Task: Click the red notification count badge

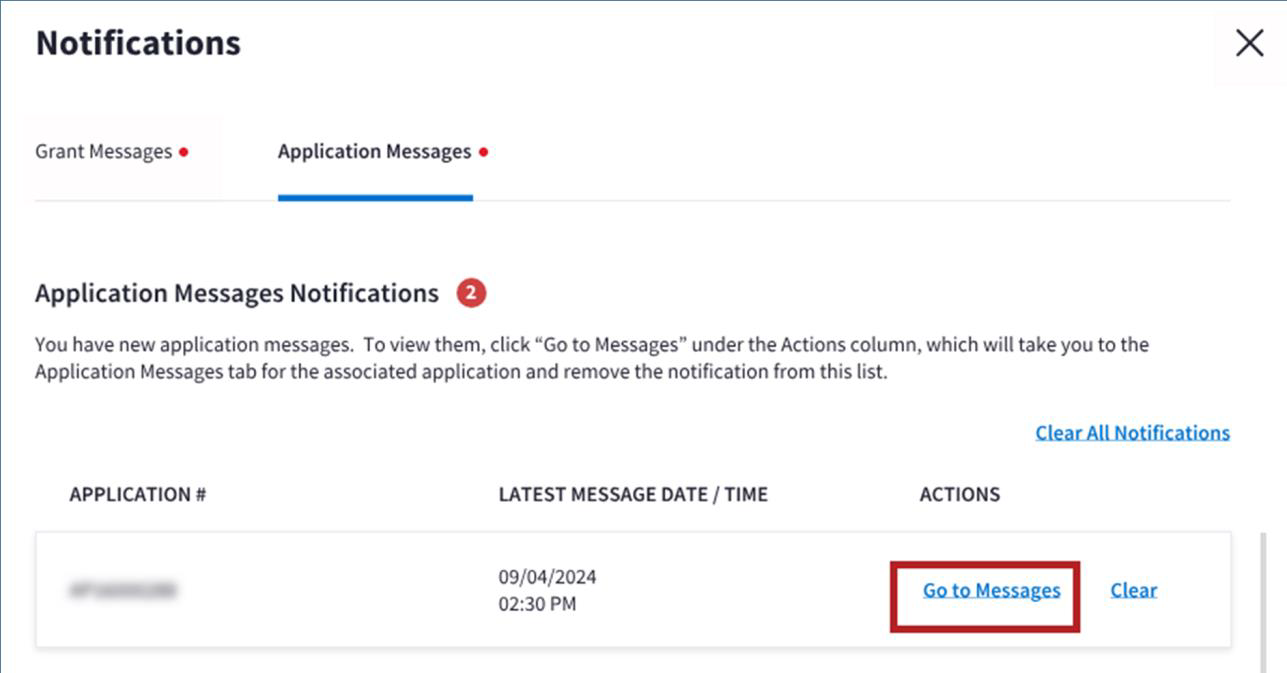Action: 471,294
